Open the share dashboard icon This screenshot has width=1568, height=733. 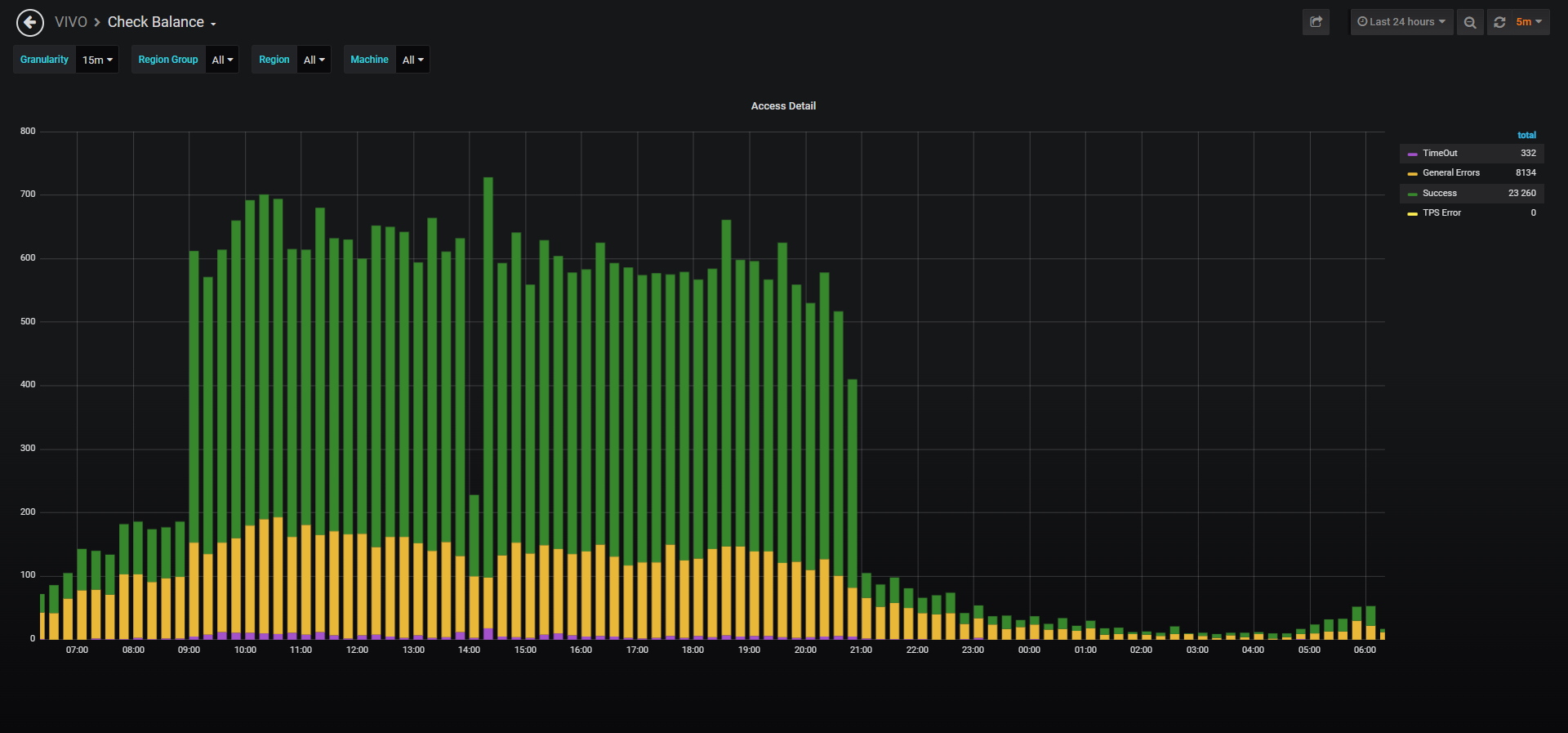pyautogui.click(x=1316, y=22)
